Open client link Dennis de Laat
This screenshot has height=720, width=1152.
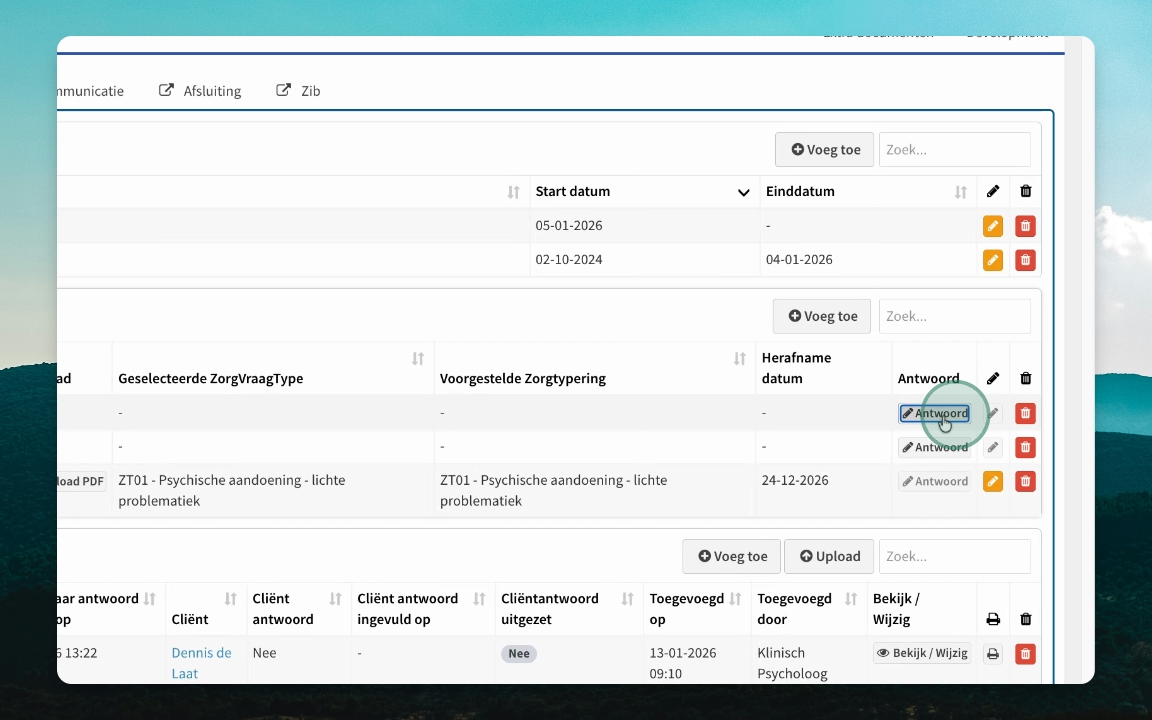click(x=201, y=663)
